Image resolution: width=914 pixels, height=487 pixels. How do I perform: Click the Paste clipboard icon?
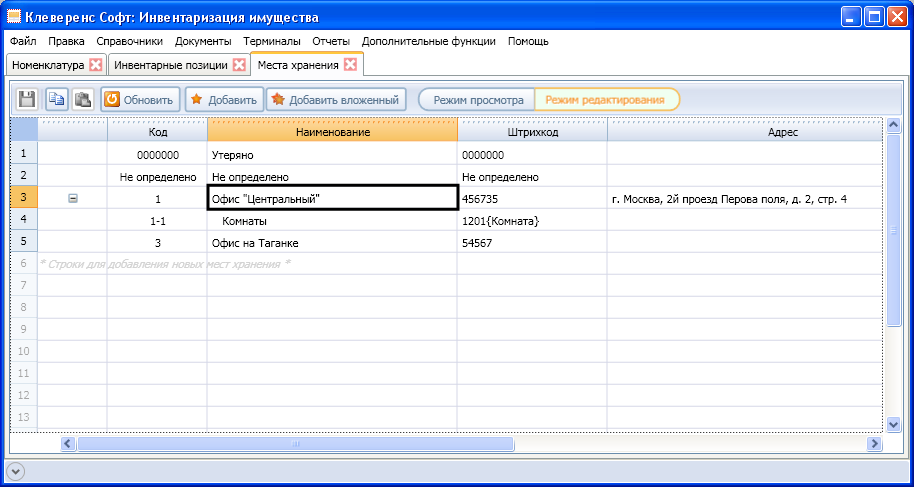tap(82, 99)
